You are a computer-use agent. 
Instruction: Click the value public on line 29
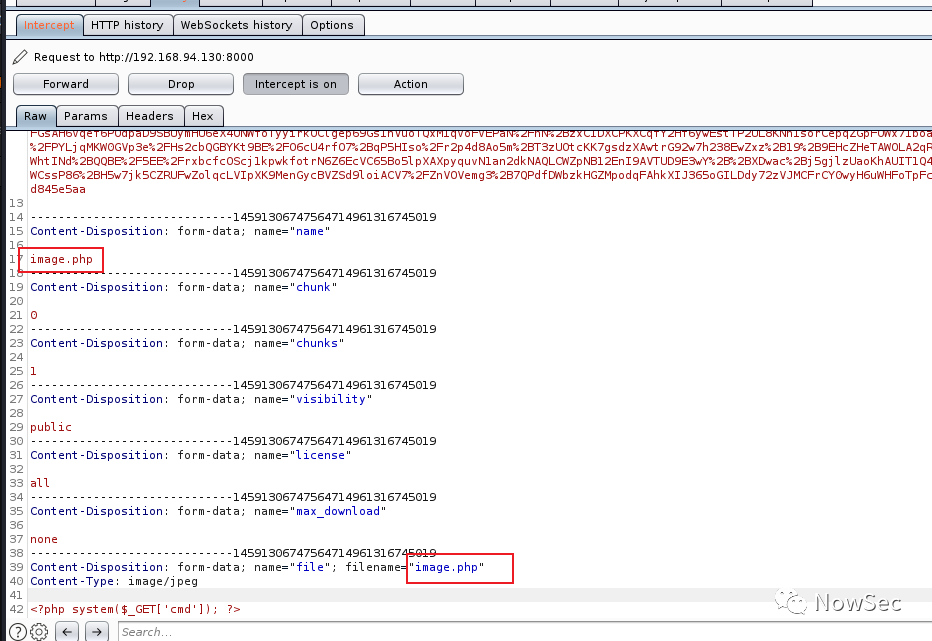coord(51,427)
